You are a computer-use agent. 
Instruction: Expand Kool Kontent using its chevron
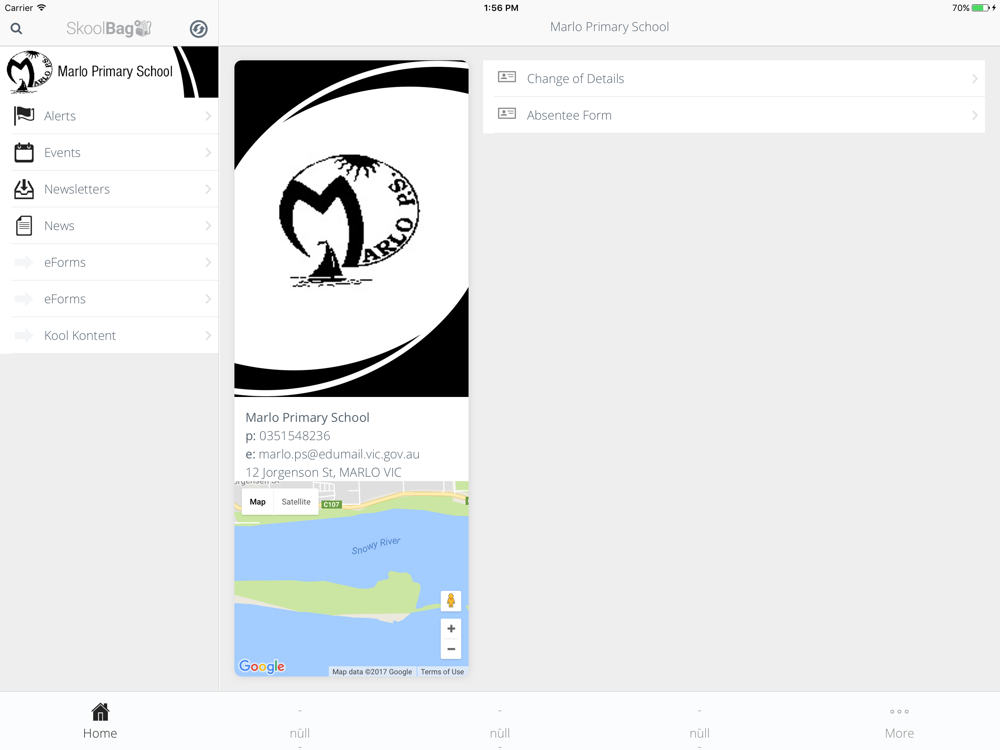click(x=208, y=335)
